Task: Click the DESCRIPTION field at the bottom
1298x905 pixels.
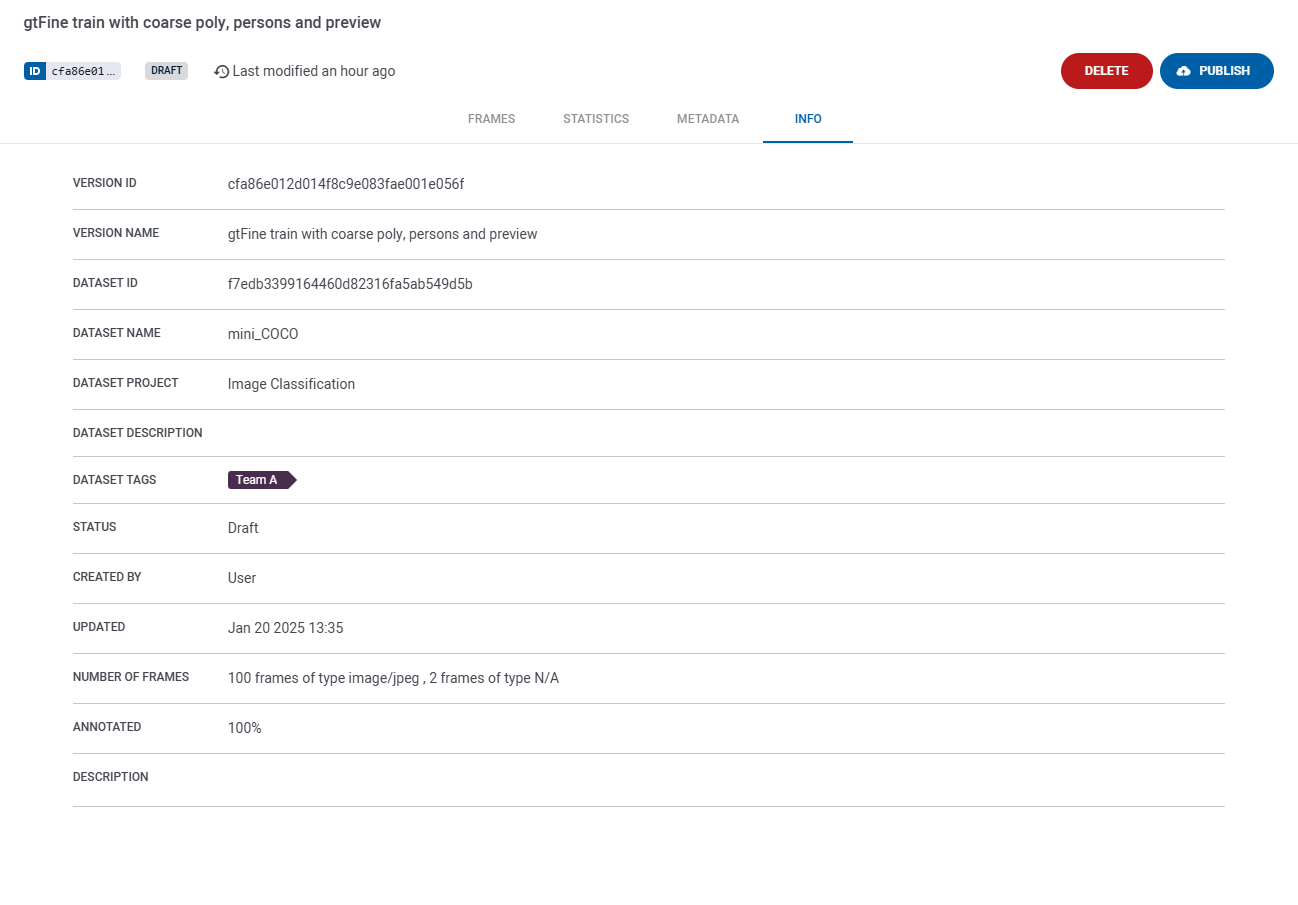Action: pos(400,777)
